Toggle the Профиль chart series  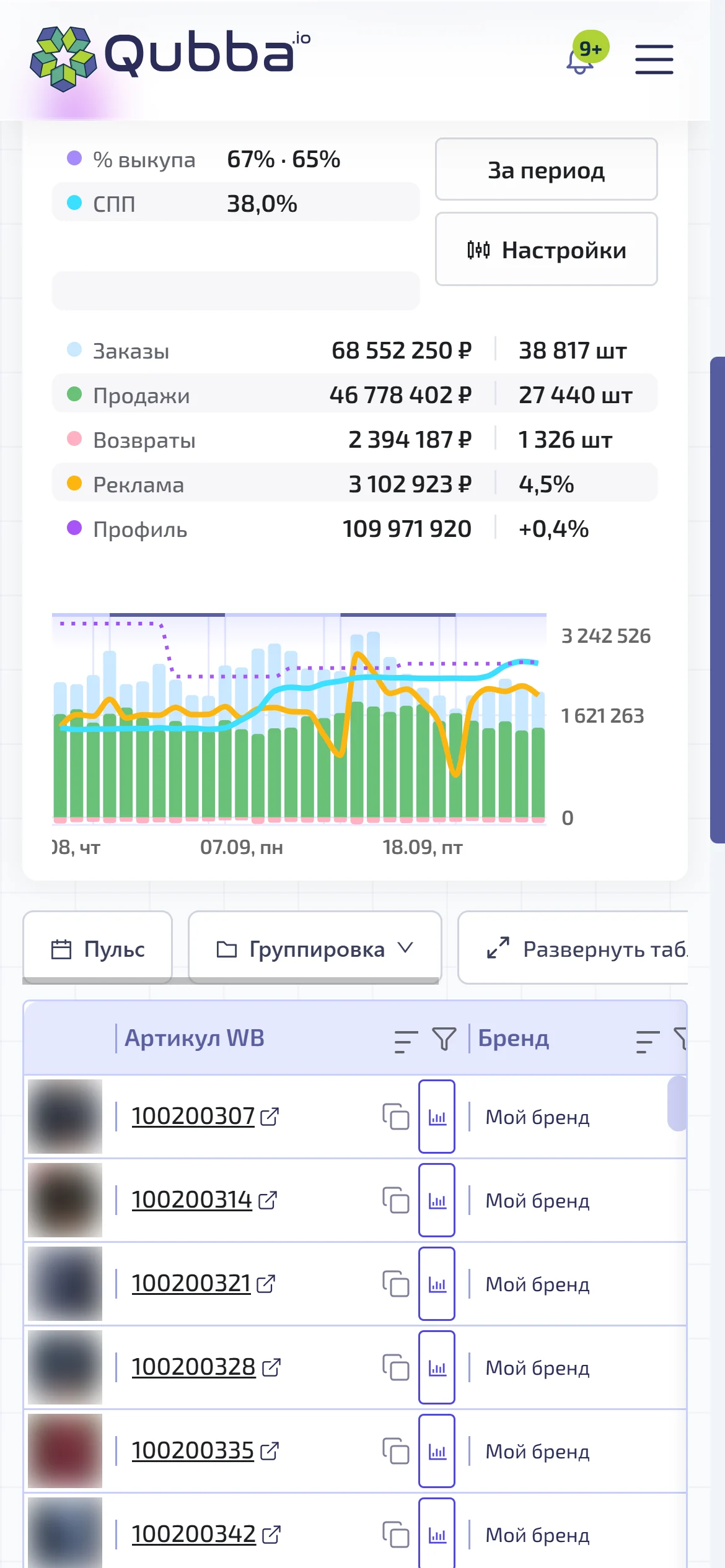coord(354,528)
